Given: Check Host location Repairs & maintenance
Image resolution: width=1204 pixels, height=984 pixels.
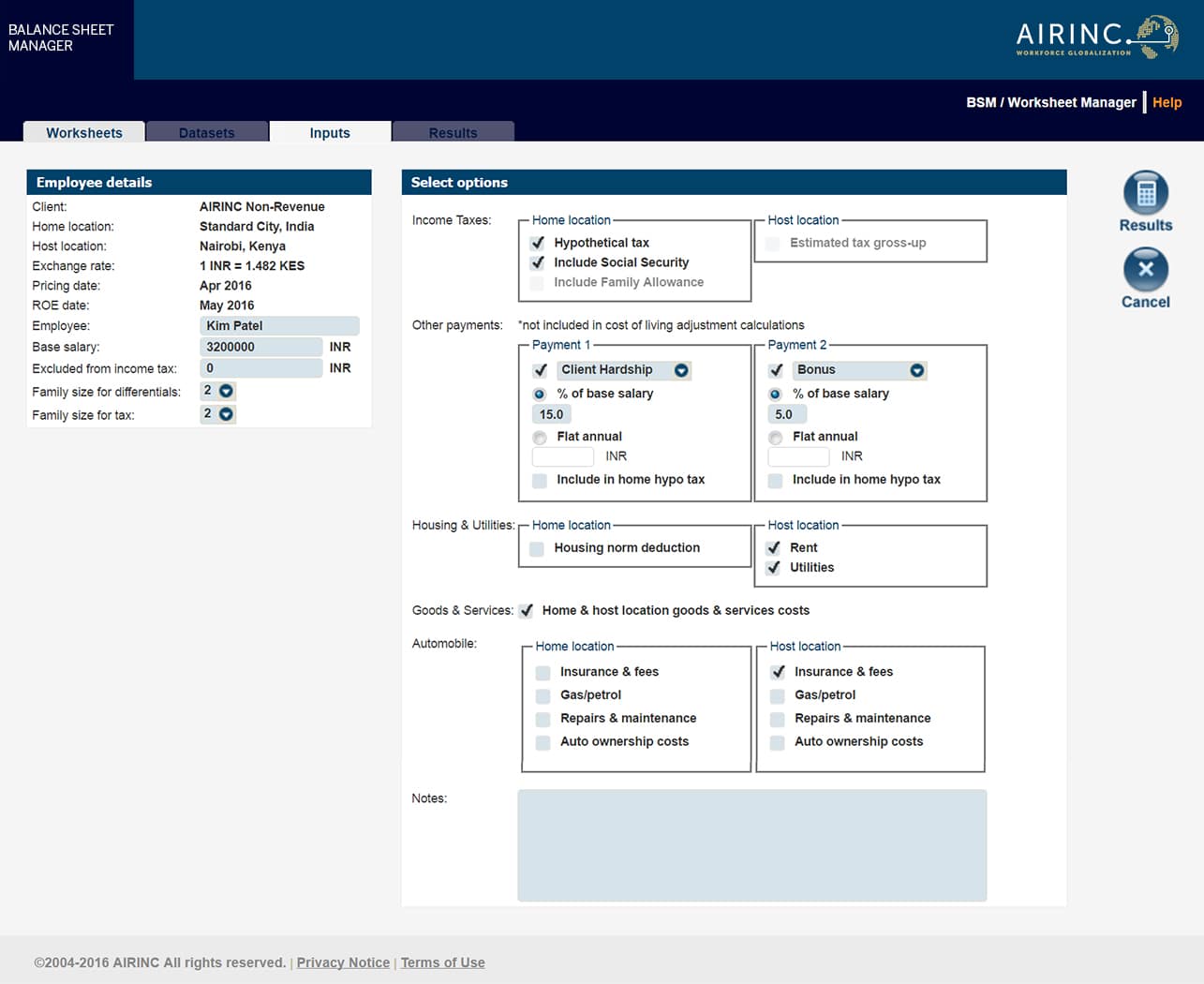Looking at the screenshot, I should coord(778,720).
